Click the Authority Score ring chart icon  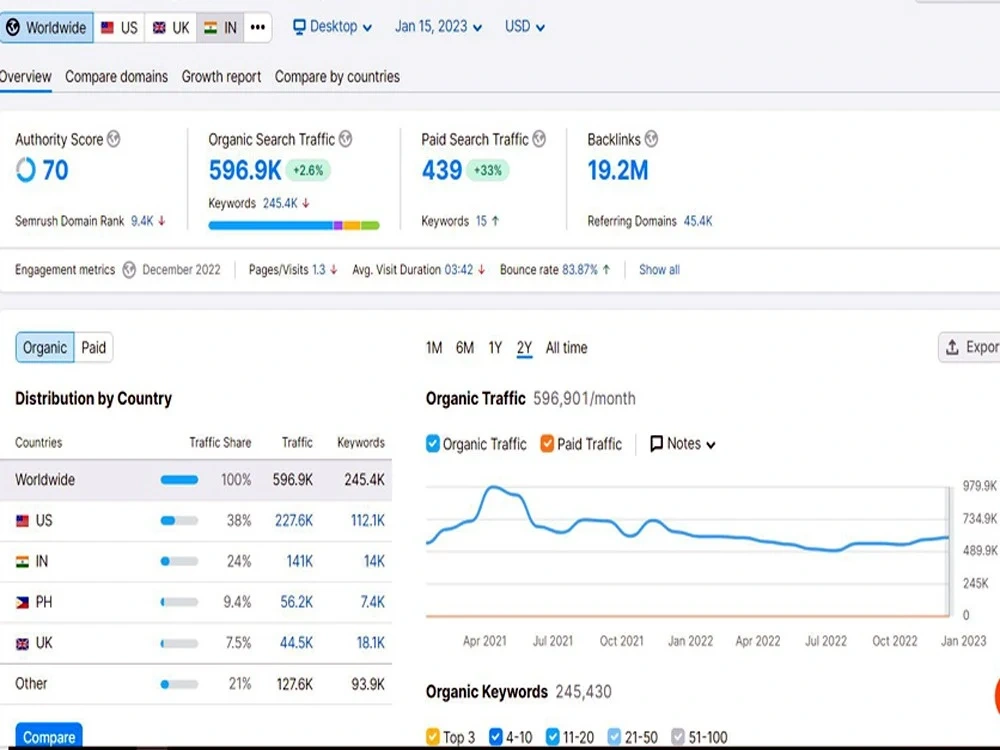pyautogui.click(x=26, y=170)
